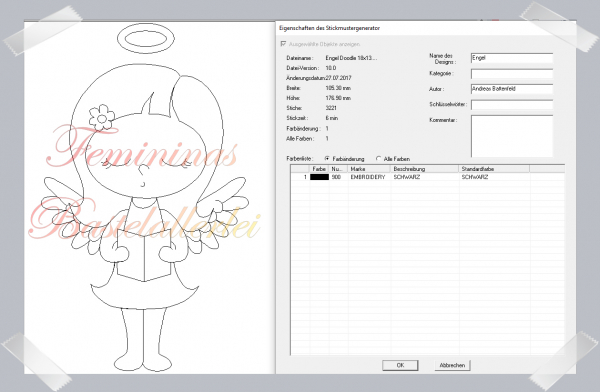Image resolution: width=600 pixels, height=392 pixels.
Task: Click the Farbe column header
Action: tap(319, 169)
